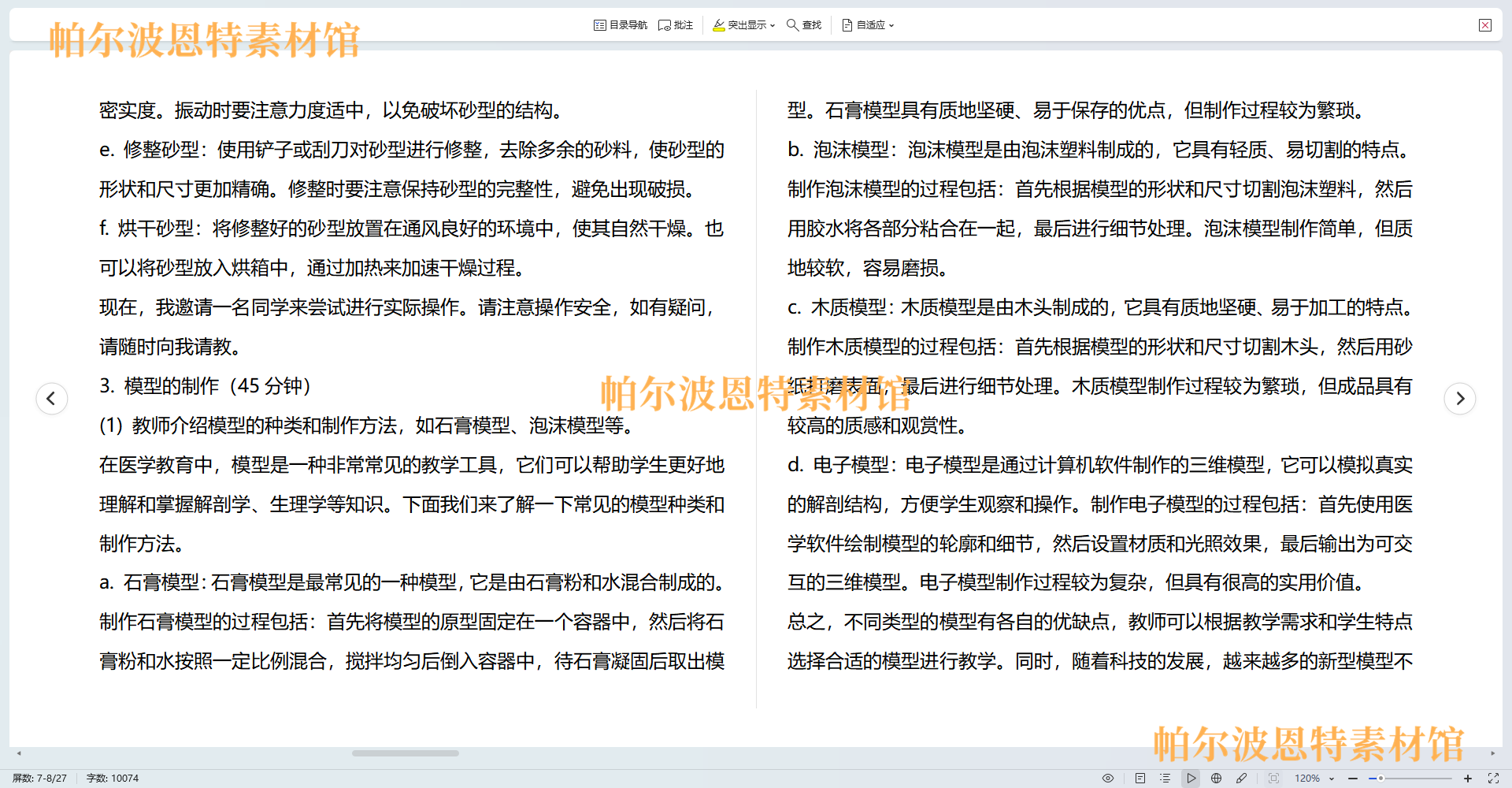The image size is (1512, 788).
Task: Increase zoom with plus button
Action: point(1468,779)
